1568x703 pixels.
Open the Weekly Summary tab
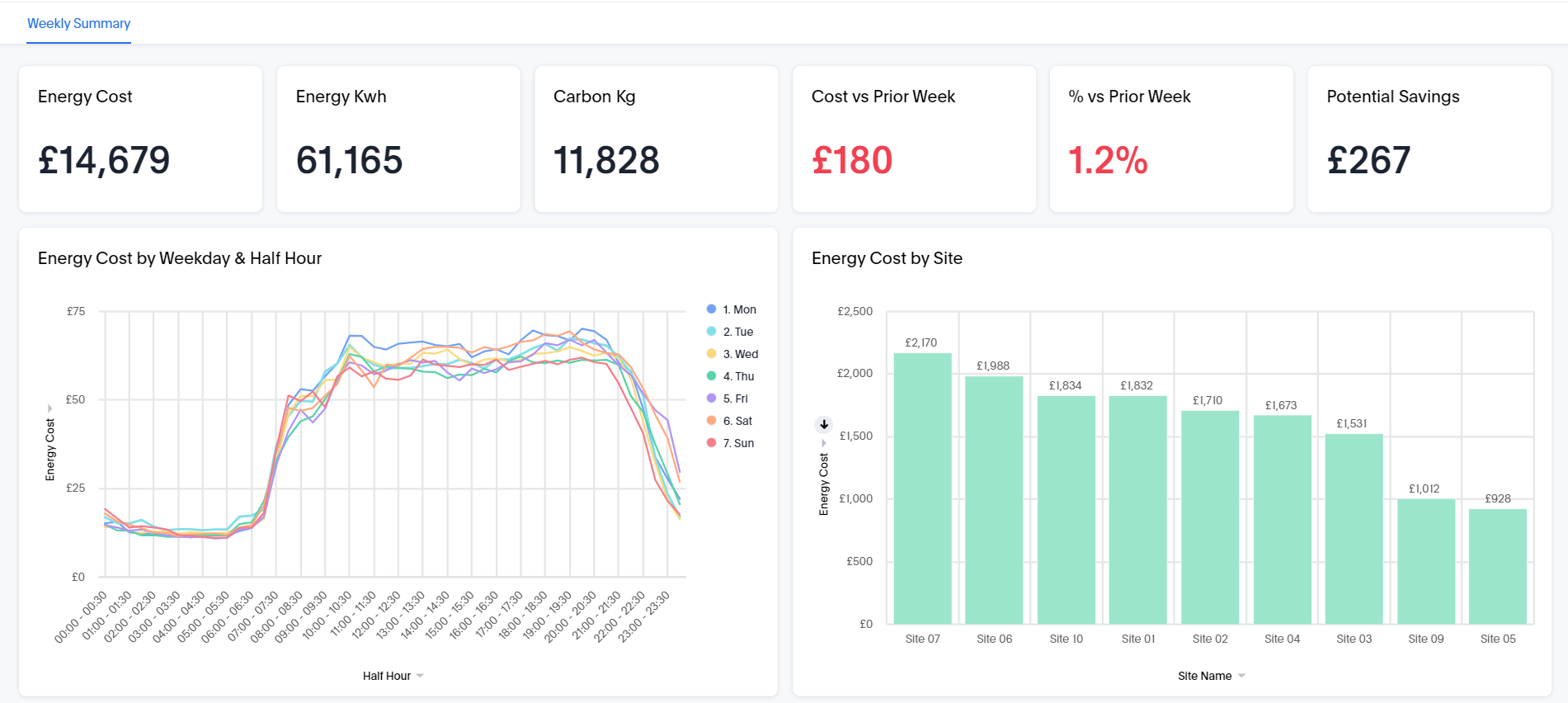coord(78,23)
